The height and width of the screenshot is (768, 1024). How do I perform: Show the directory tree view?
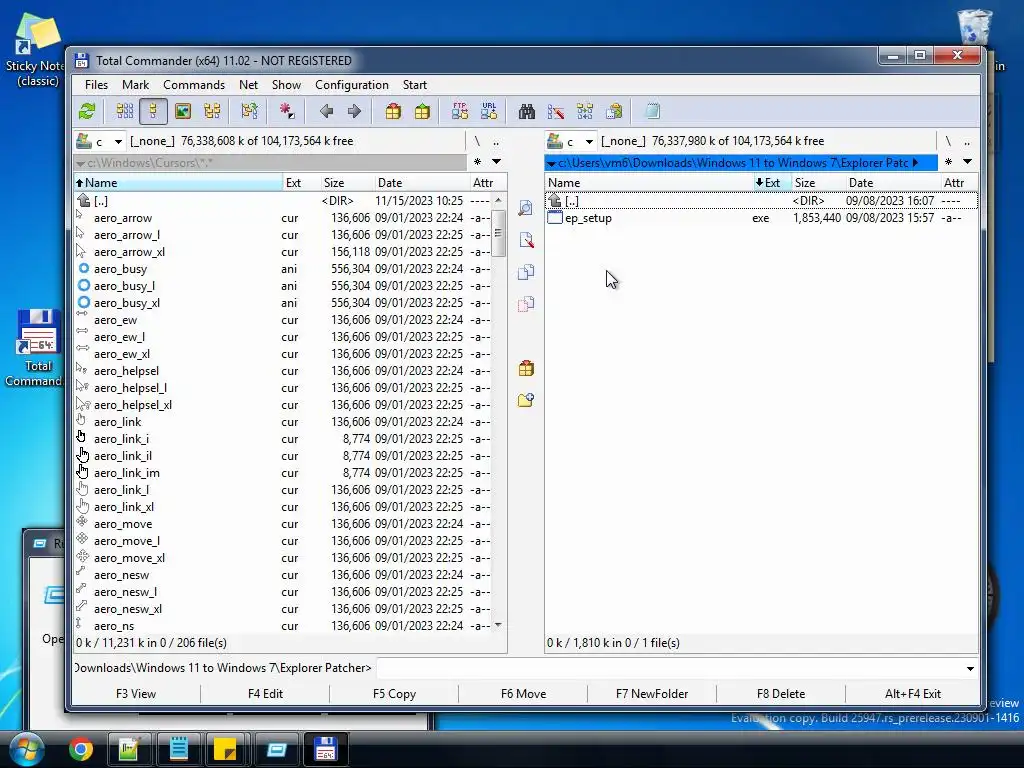coord(212,111)
